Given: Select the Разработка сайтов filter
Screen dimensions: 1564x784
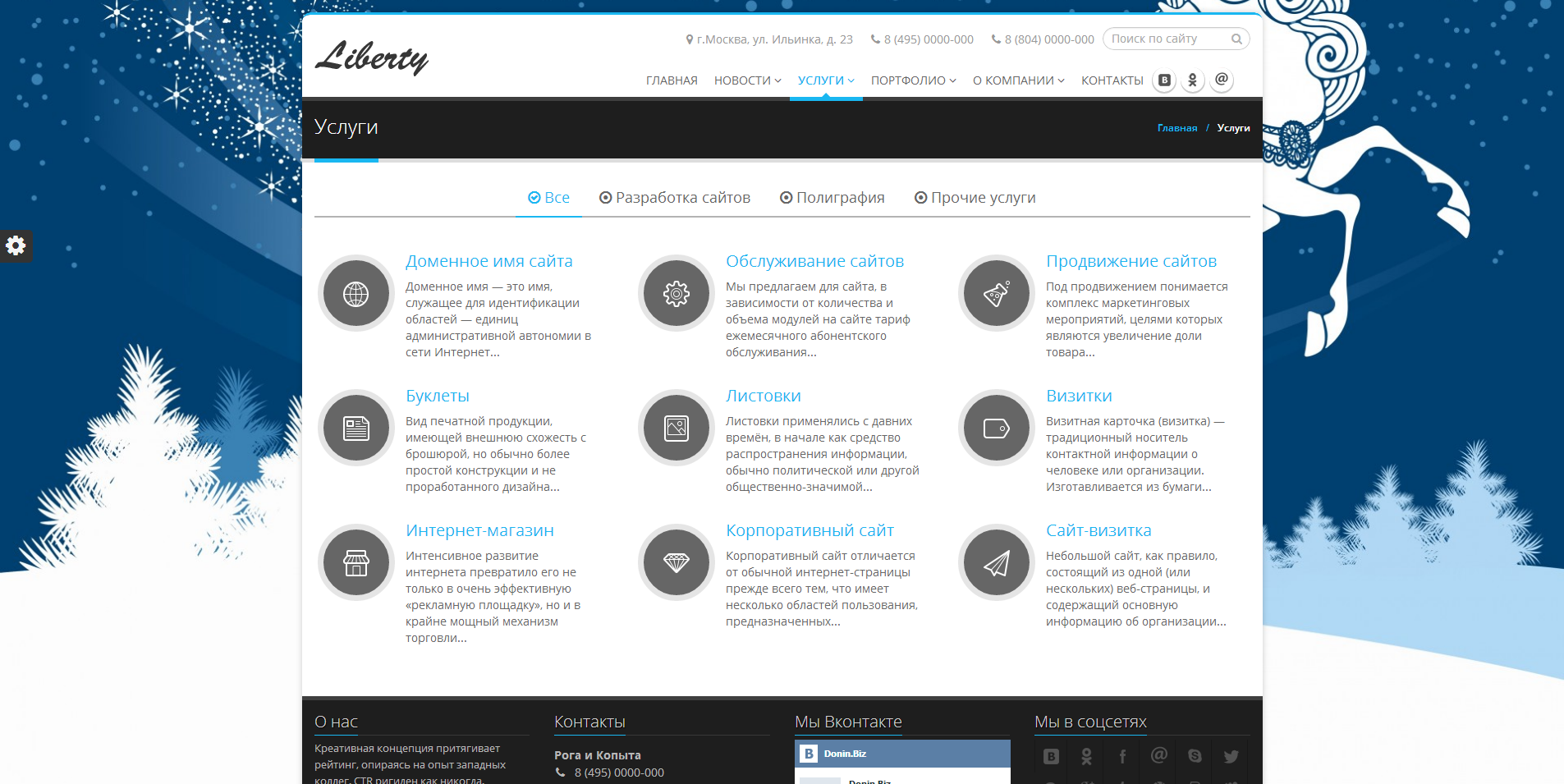Looking at the screenshot, I should [x=675, y=198].
